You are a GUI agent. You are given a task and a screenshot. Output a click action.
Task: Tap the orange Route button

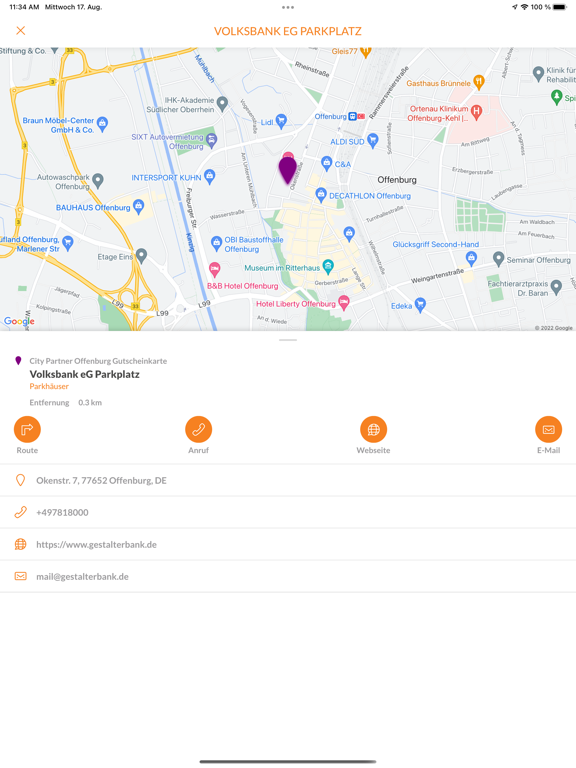tap(27, 429)
